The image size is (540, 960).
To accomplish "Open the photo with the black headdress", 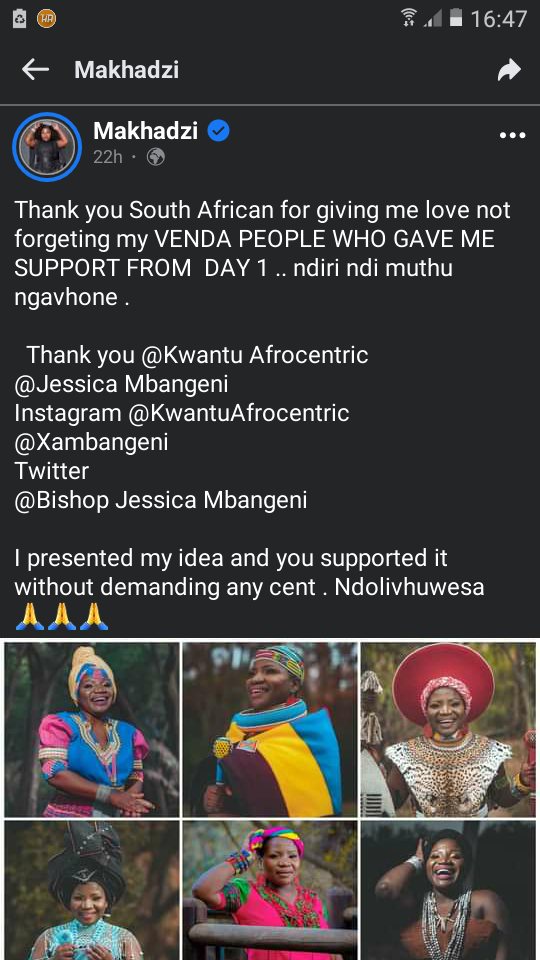I will pyautogui.click(x=92, y=890).
